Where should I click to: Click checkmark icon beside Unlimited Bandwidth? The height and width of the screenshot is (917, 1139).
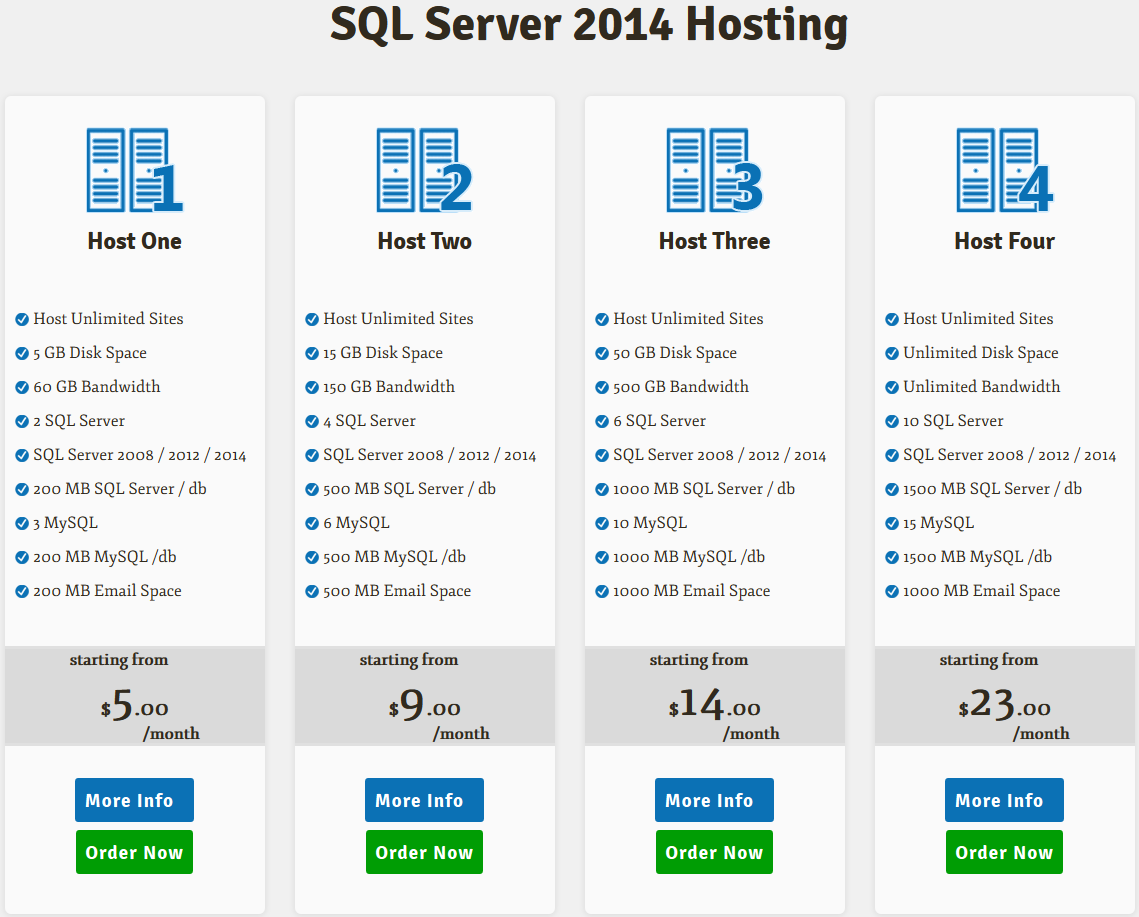(x=892, y=387)
